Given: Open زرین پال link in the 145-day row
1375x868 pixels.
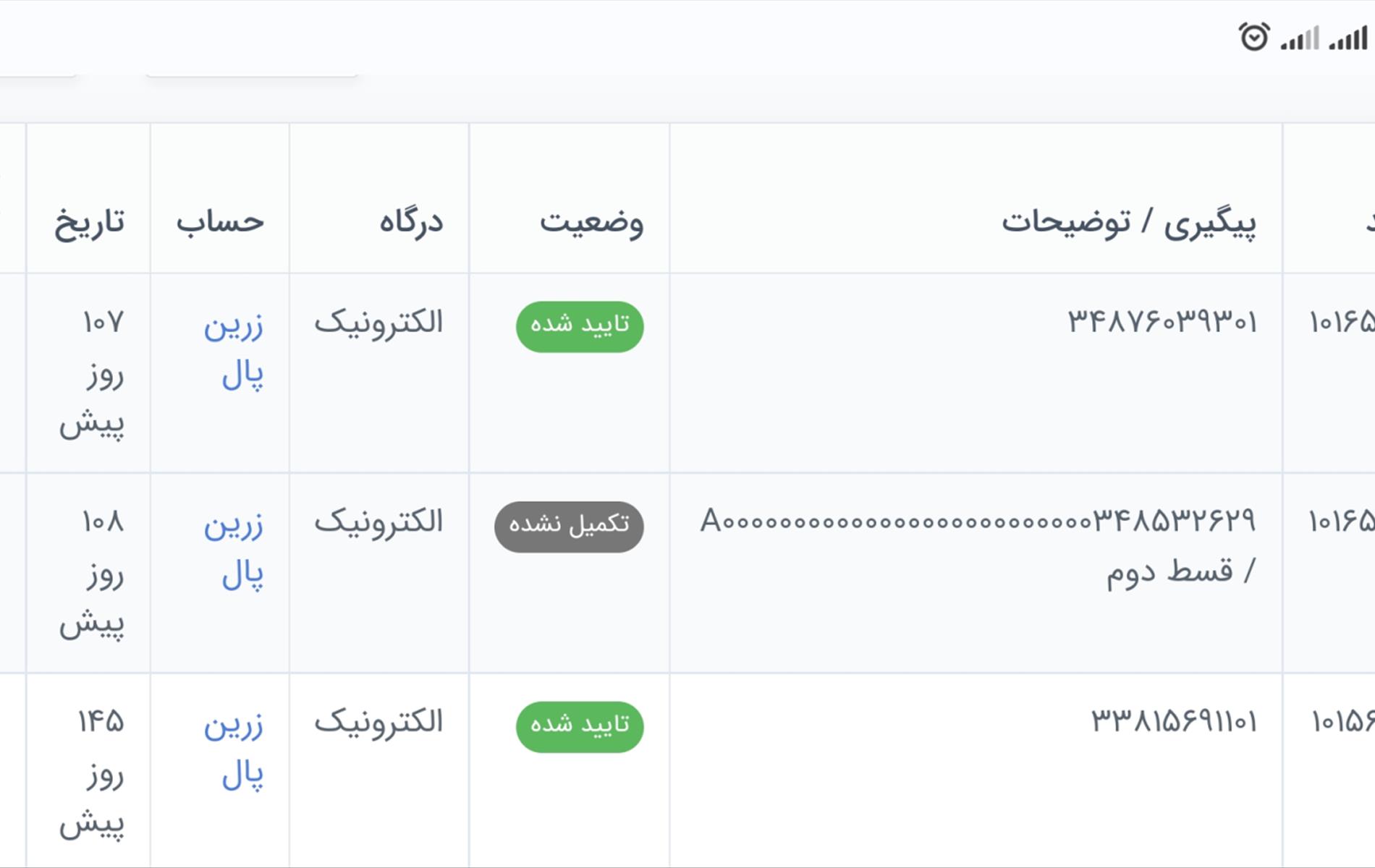Looking at the screenshot, I should [x=233, y=750].
